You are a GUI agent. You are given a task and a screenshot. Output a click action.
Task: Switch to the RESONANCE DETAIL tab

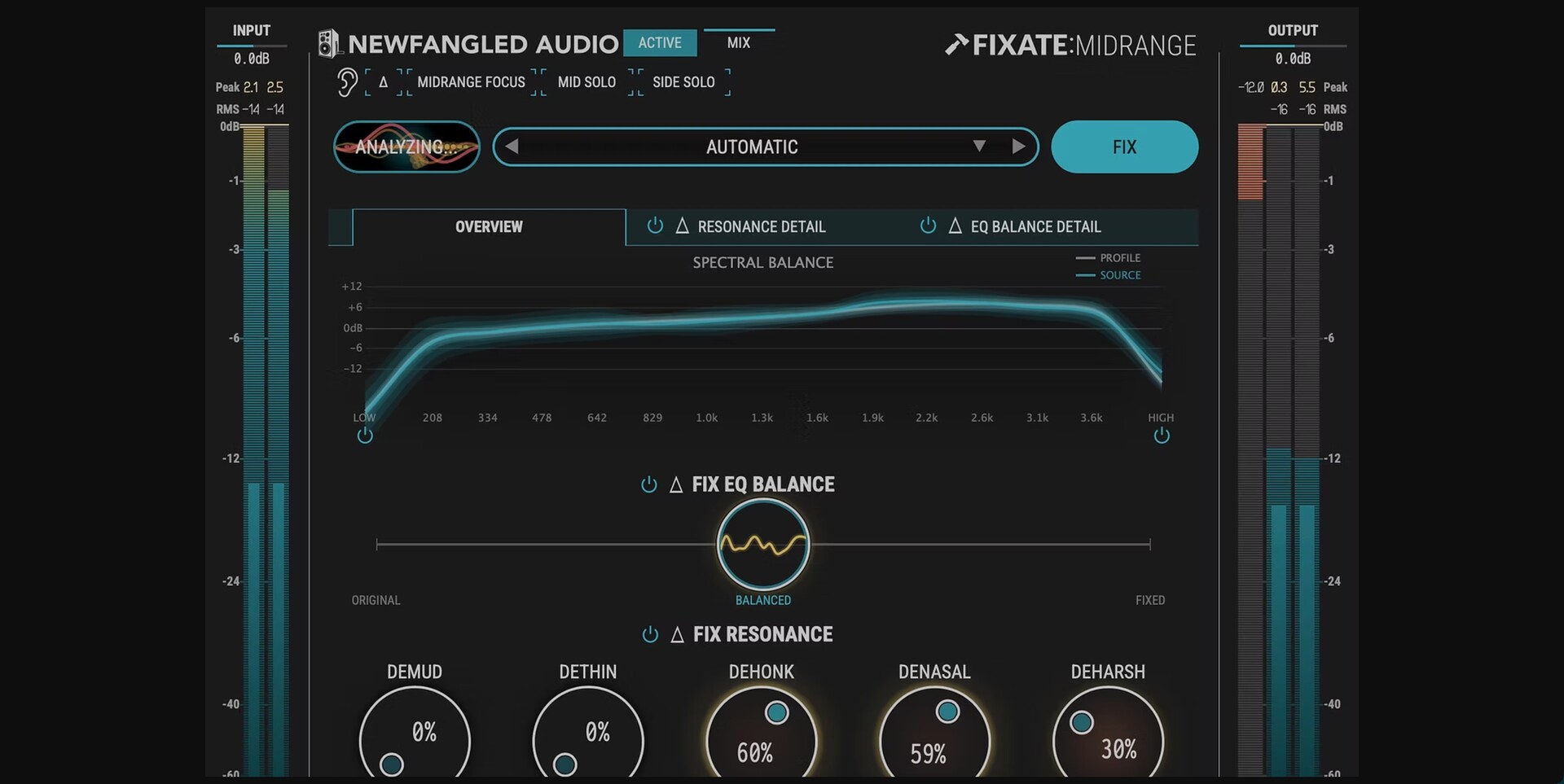761,227
